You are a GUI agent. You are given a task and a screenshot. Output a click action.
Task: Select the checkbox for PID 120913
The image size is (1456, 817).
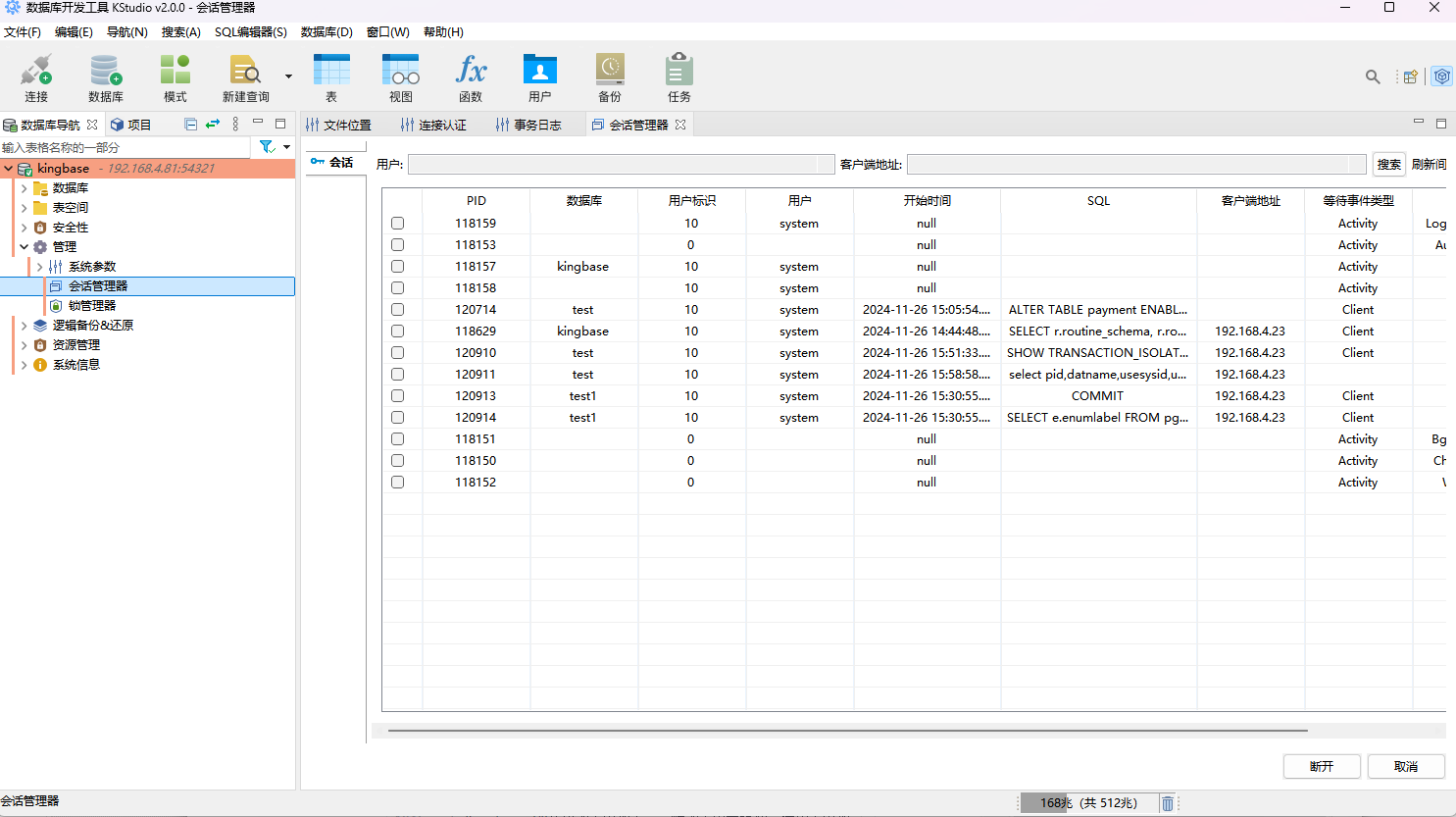pyautogui.click(x=398, y=396)
